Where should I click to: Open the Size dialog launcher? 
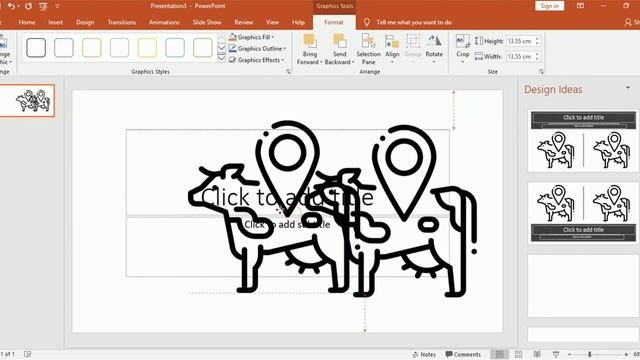click(x=541, y=71)
